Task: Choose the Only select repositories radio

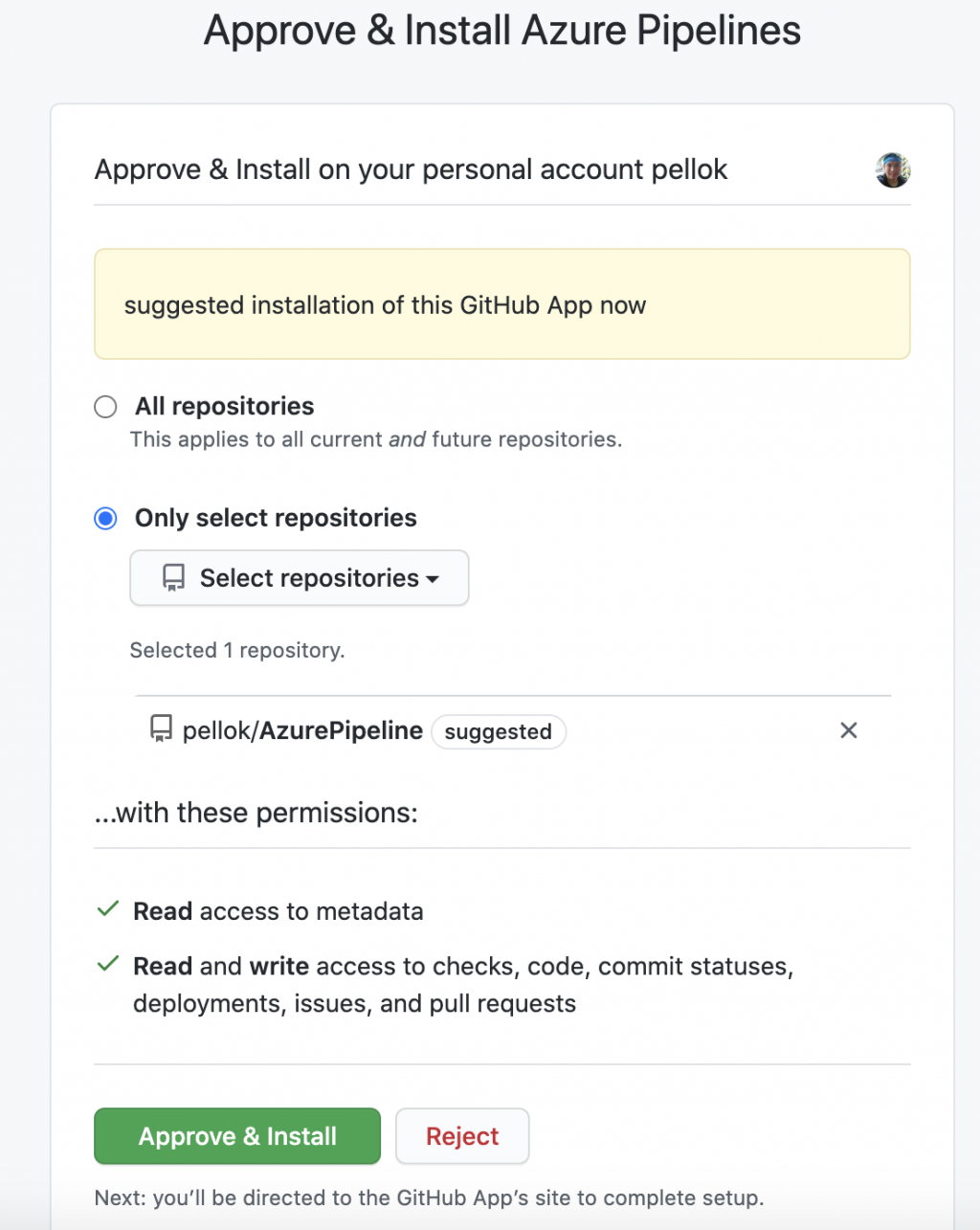Action: pos(105,519)
